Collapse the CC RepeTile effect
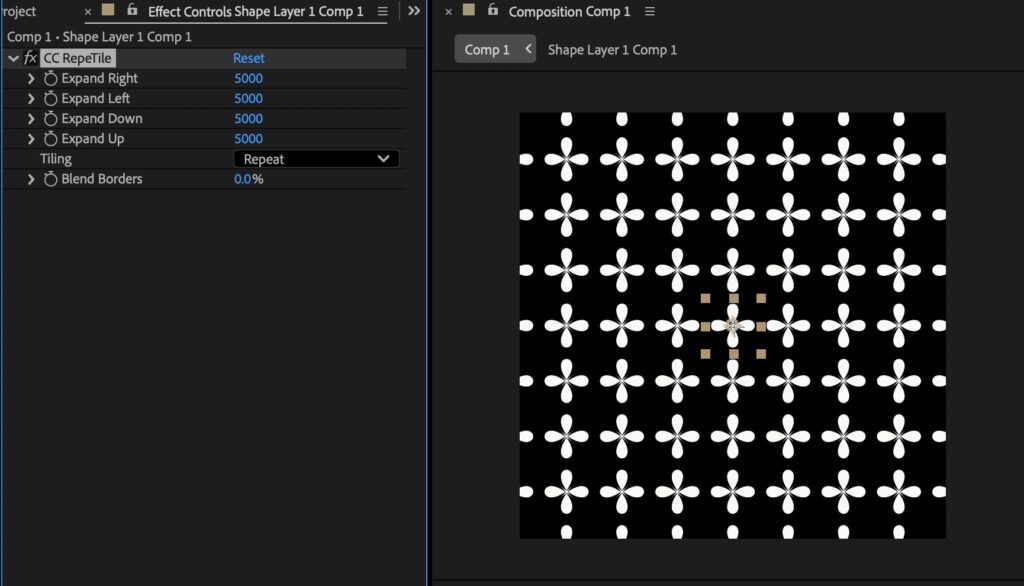Image resolution: width=1024 pixels, height=586 pixels. click(13, 58)
